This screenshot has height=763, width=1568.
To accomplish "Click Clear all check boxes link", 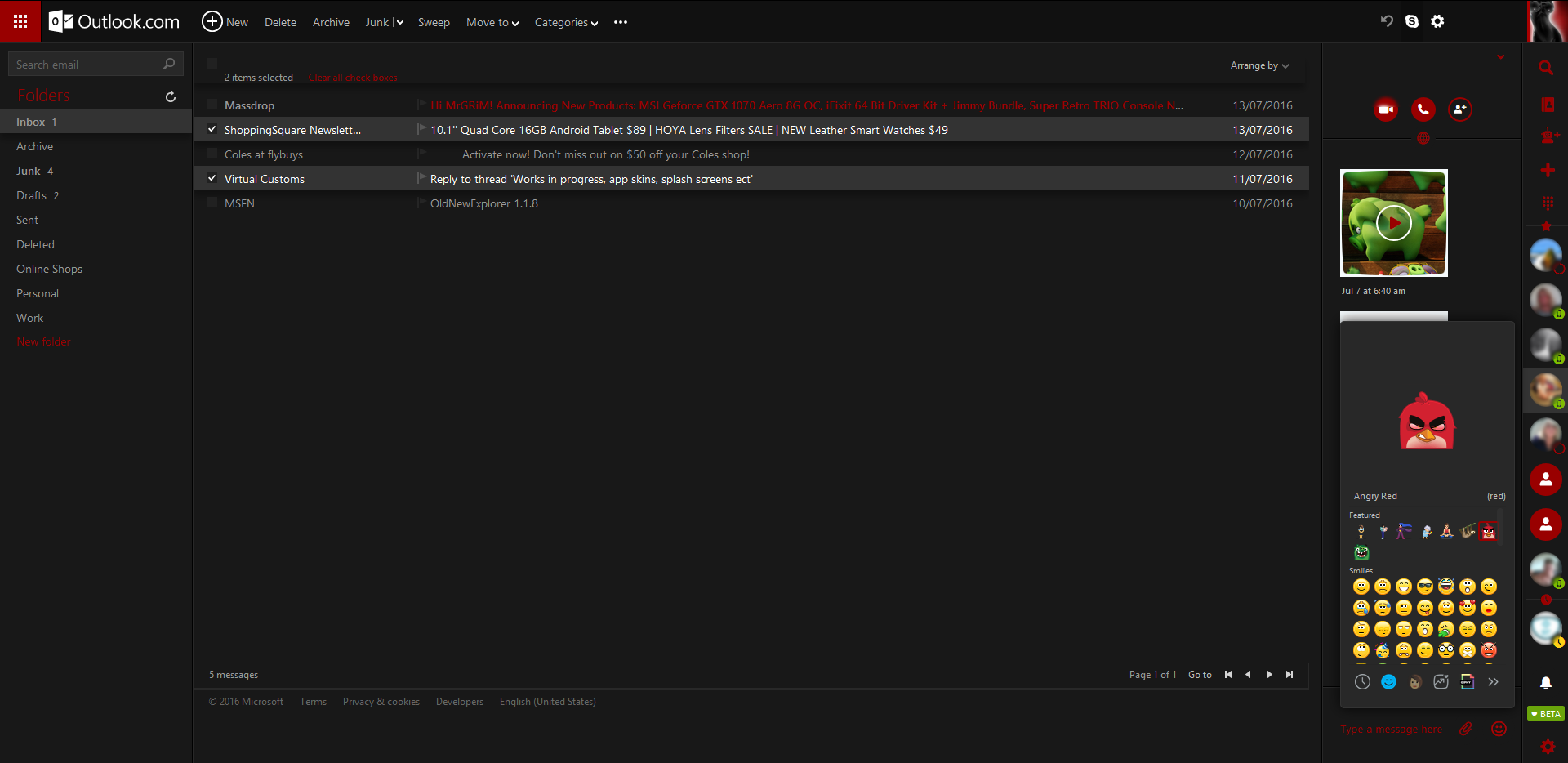I will tap(353, 78).
